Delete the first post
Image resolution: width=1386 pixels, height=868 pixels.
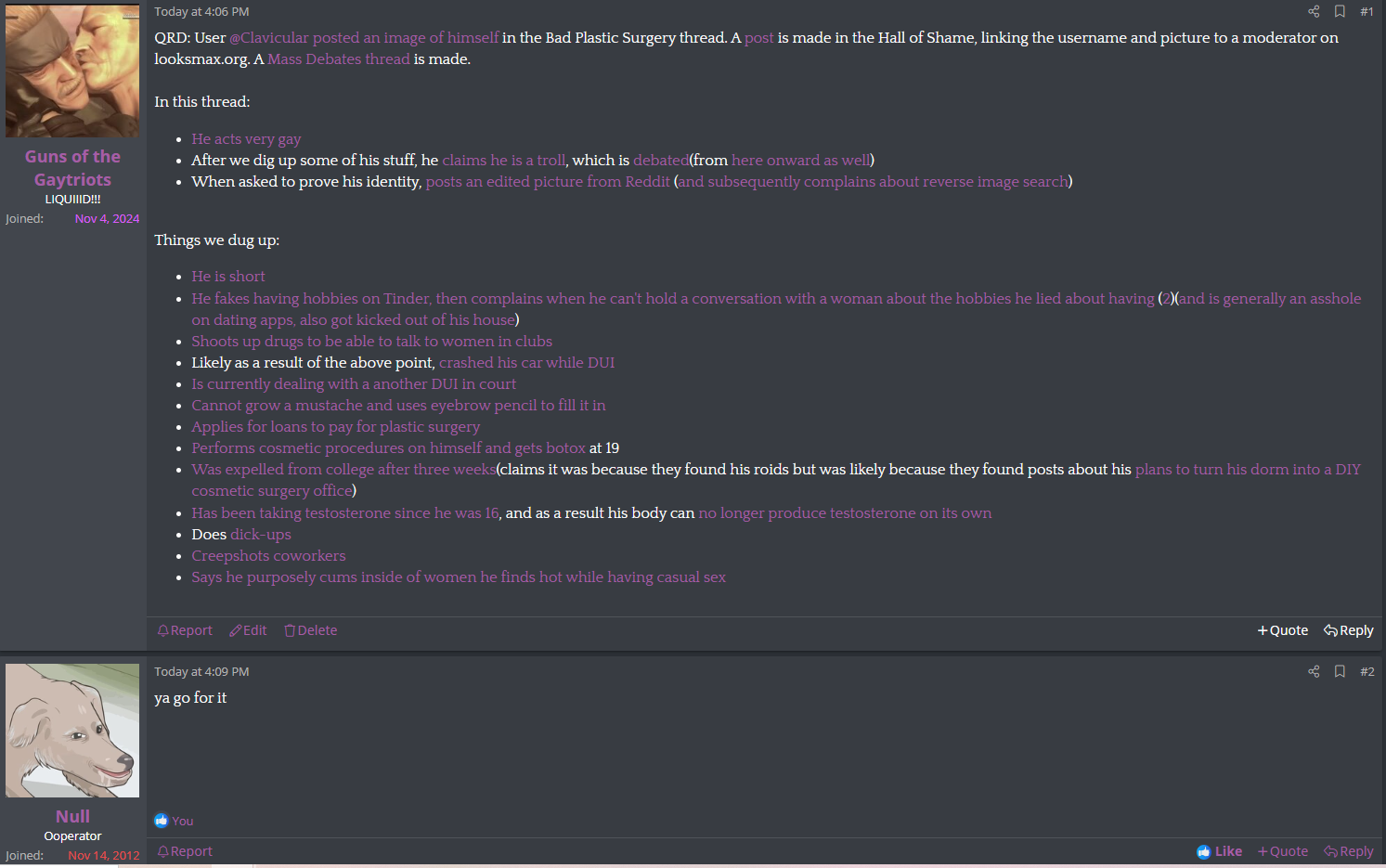[311, 630]
